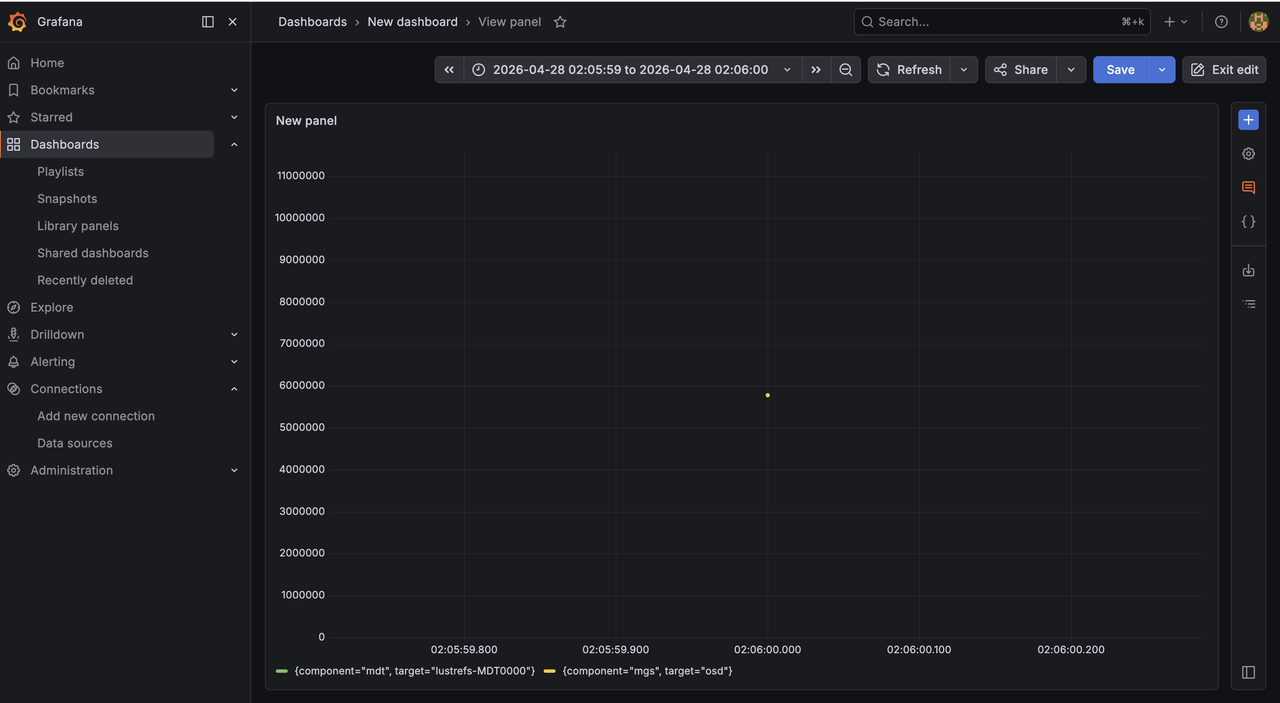Focus the Search input field

tap(1002, 21)
